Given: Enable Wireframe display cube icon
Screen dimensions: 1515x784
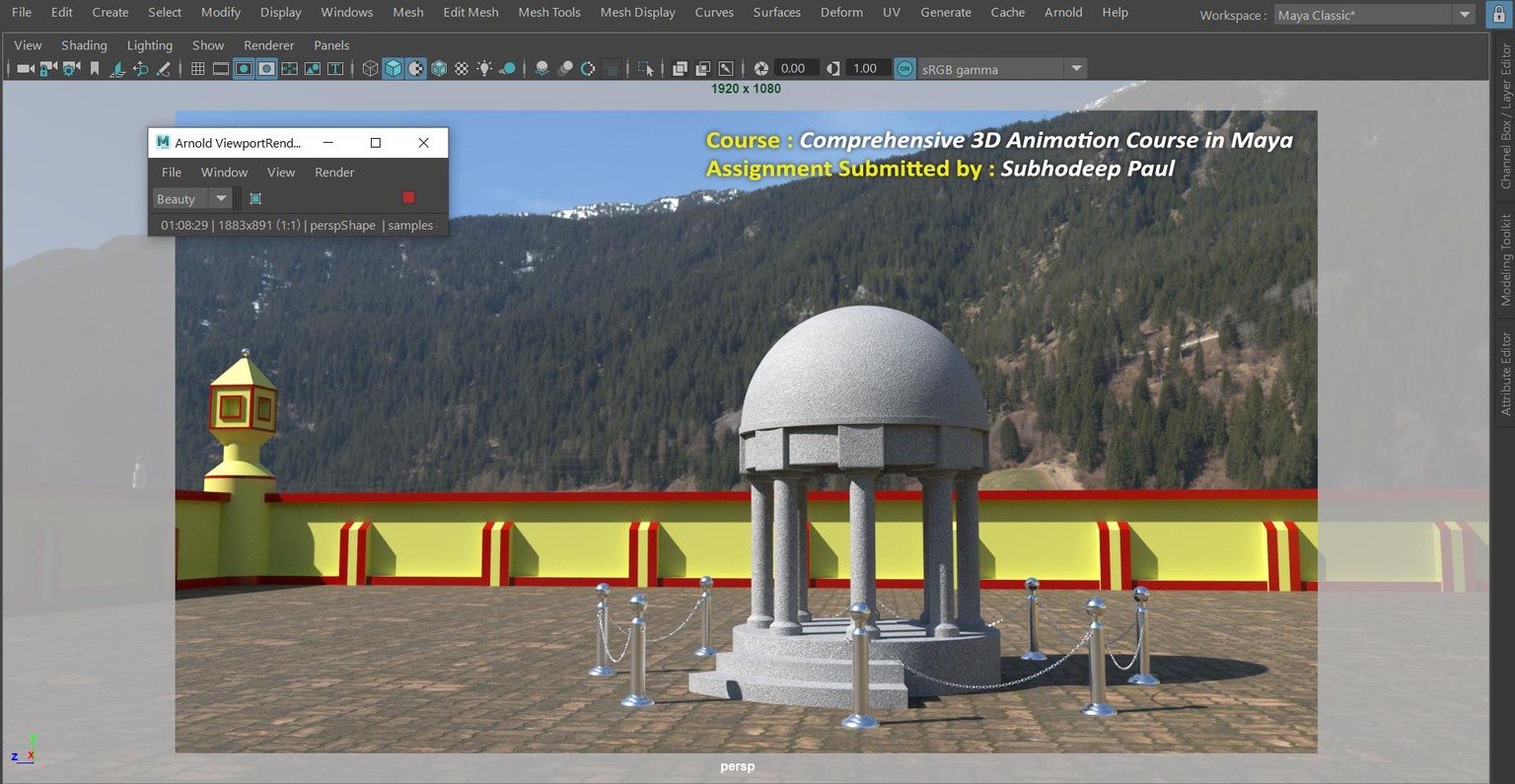Looking at the screenshot, I should coord(370,68).
